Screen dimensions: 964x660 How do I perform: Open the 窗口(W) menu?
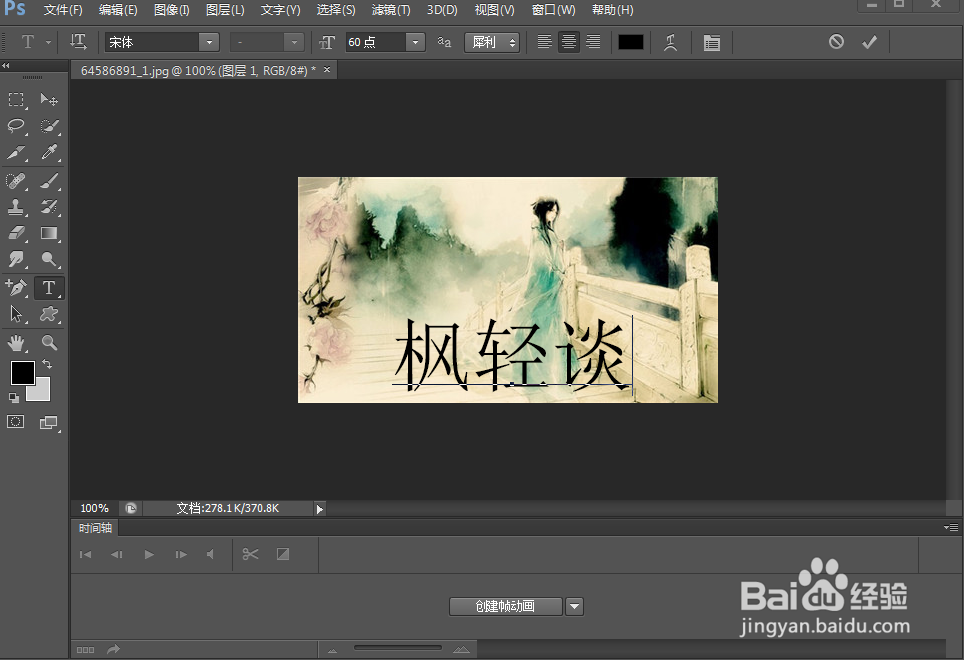553,10
